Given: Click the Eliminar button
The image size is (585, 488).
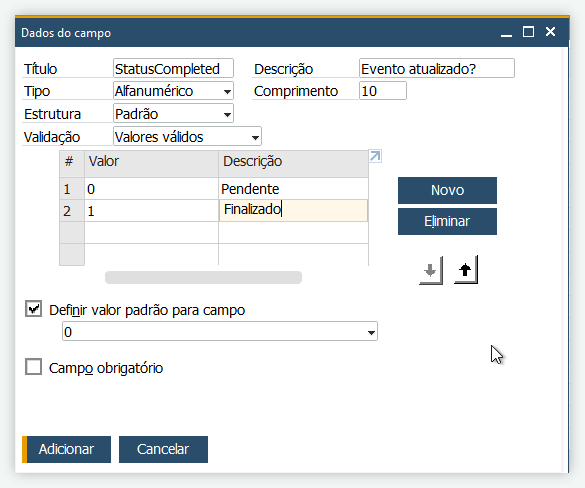Looking at the screenshot, I should tap(447, 221).
